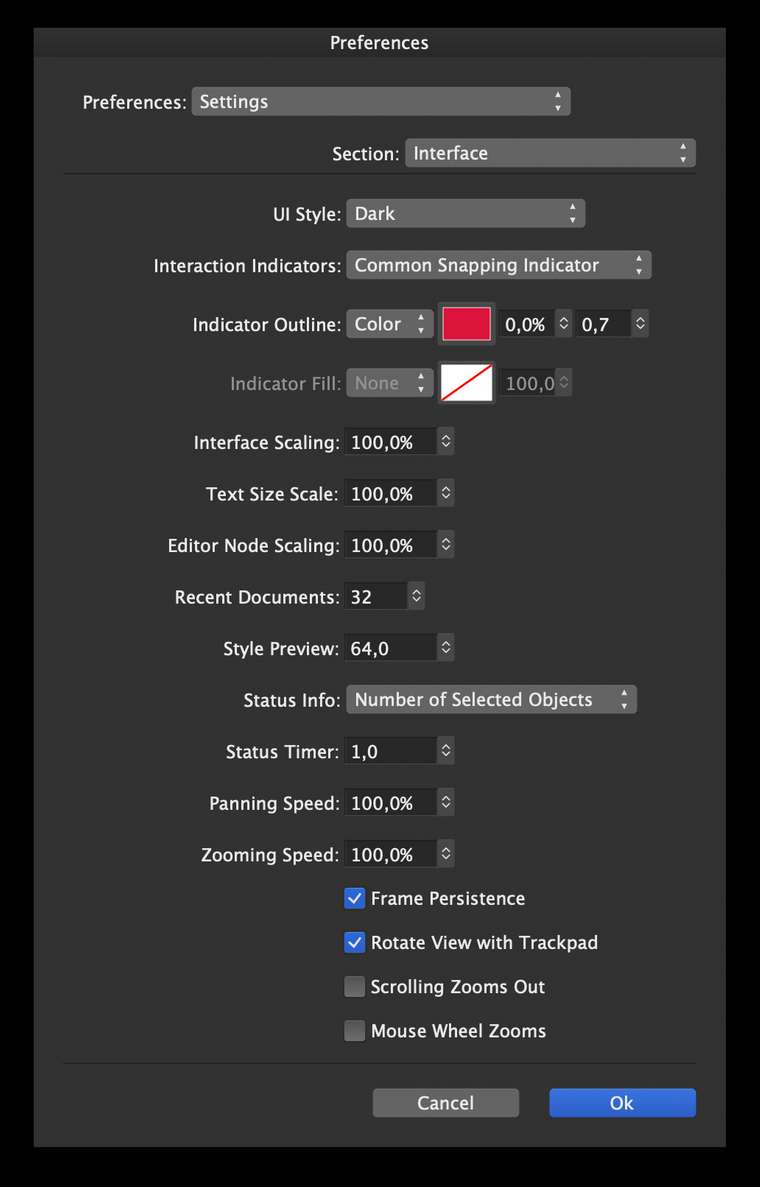Open the Interaction Indicators dropdown
Viewport: 760px width, 1187px height.
(x=499, y=265)
